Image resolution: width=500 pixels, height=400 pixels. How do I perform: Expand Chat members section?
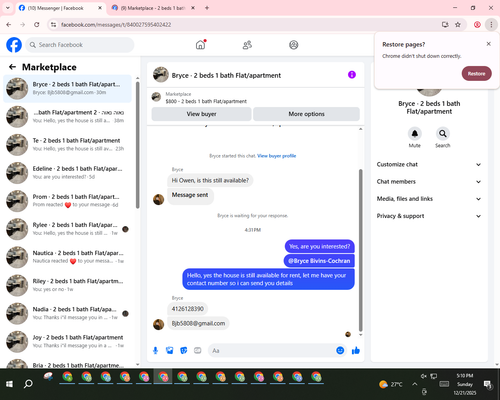tap(429, 182)
